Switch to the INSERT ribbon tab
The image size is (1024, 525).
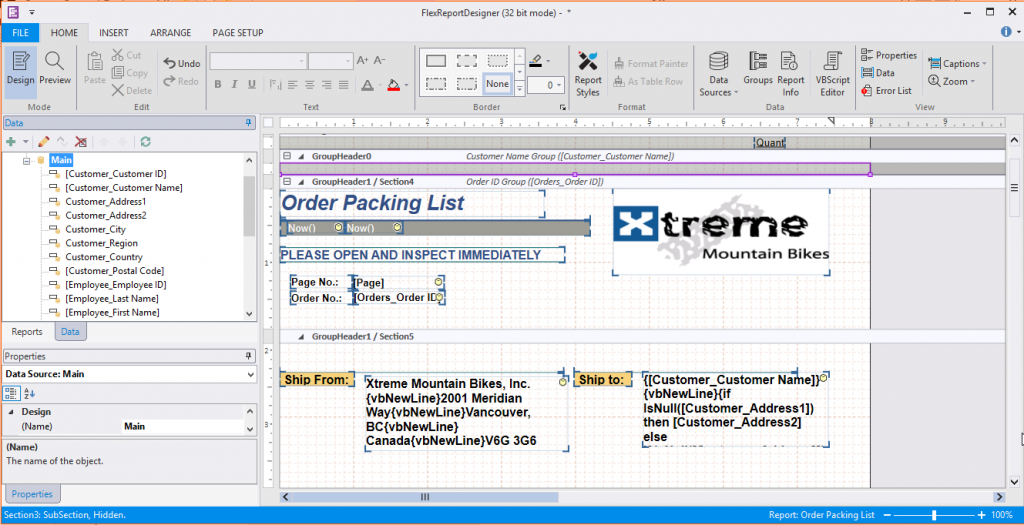[114, 33]
